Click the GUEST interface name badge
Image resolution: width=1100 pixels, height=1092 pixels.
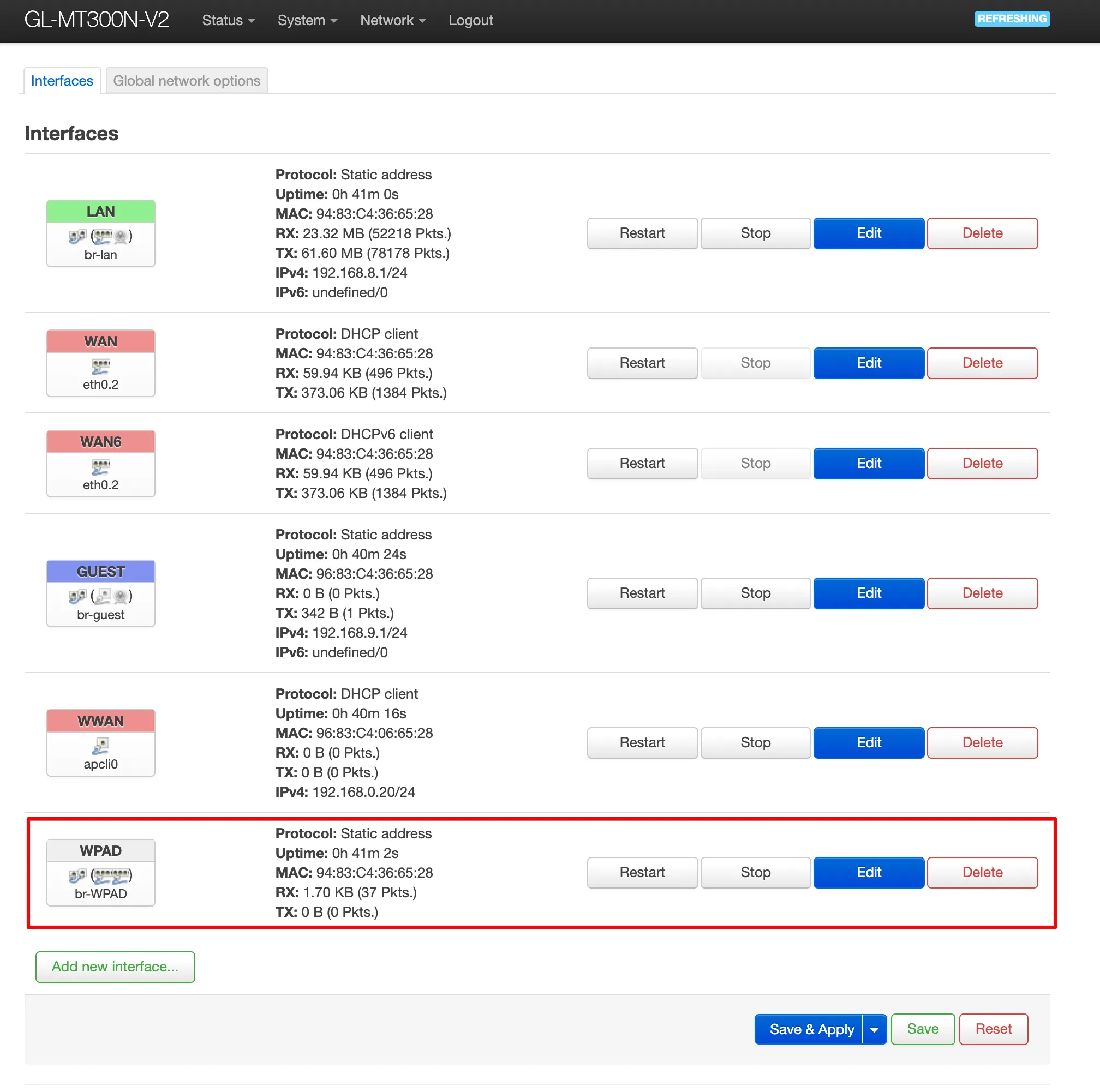point(101,572)
